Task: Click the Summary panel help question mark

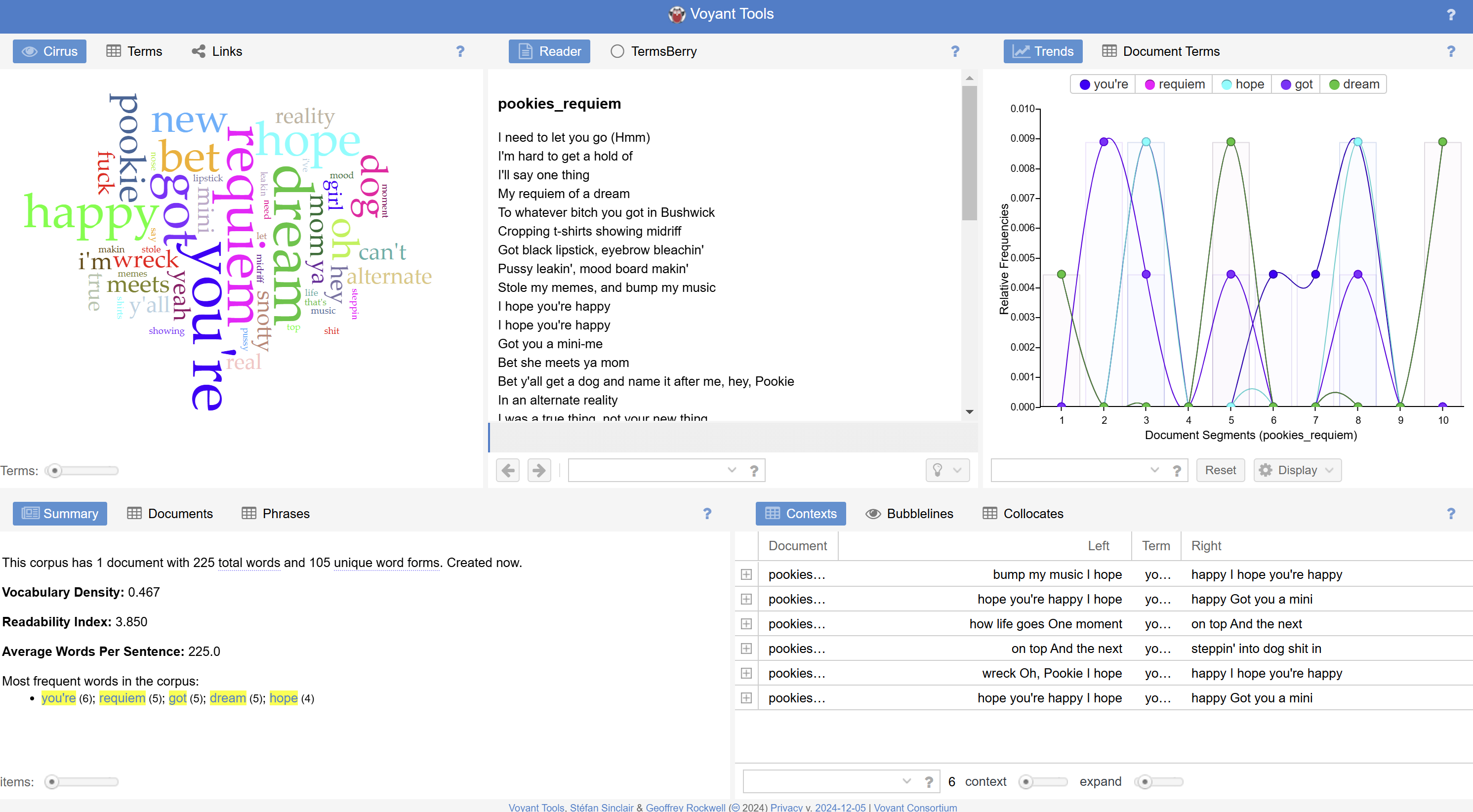Action: [x=707, y=514]
